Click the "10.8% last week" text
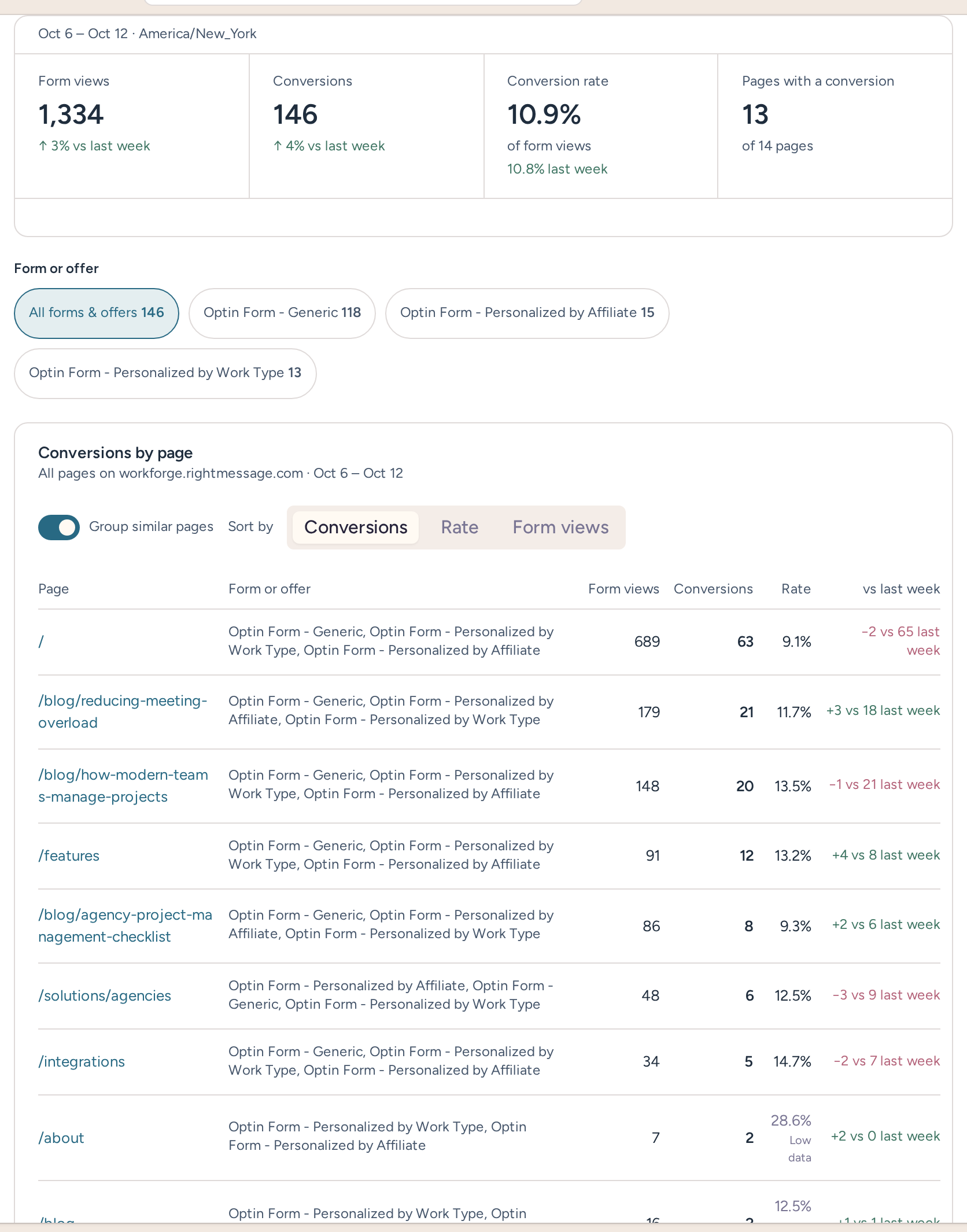 pyautogui.click(x=558, y=169)
